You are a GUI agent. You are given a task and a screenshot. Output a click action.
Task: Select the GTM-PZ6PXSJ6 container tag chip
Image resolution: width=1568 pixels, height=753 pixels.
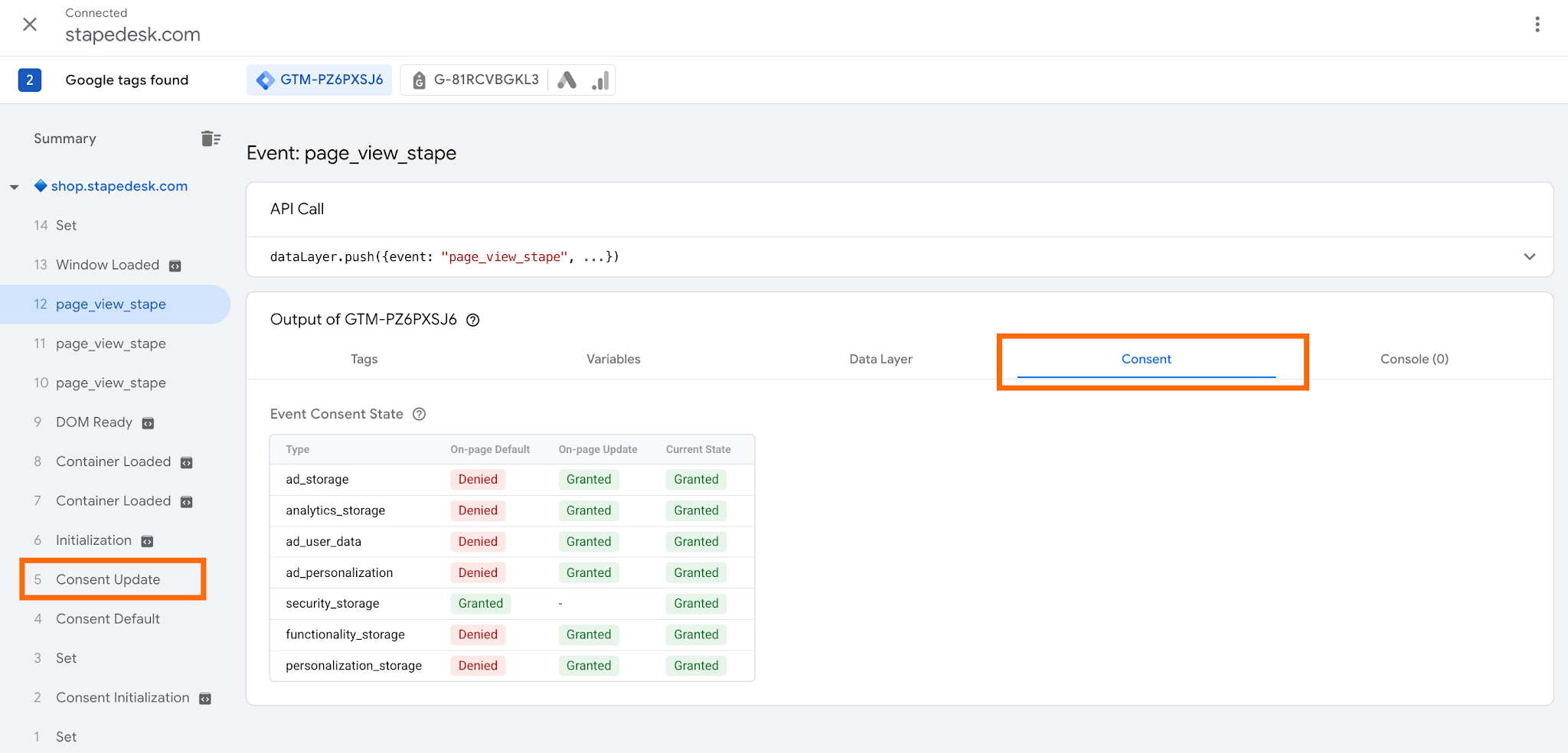click(x=319, y=80)
